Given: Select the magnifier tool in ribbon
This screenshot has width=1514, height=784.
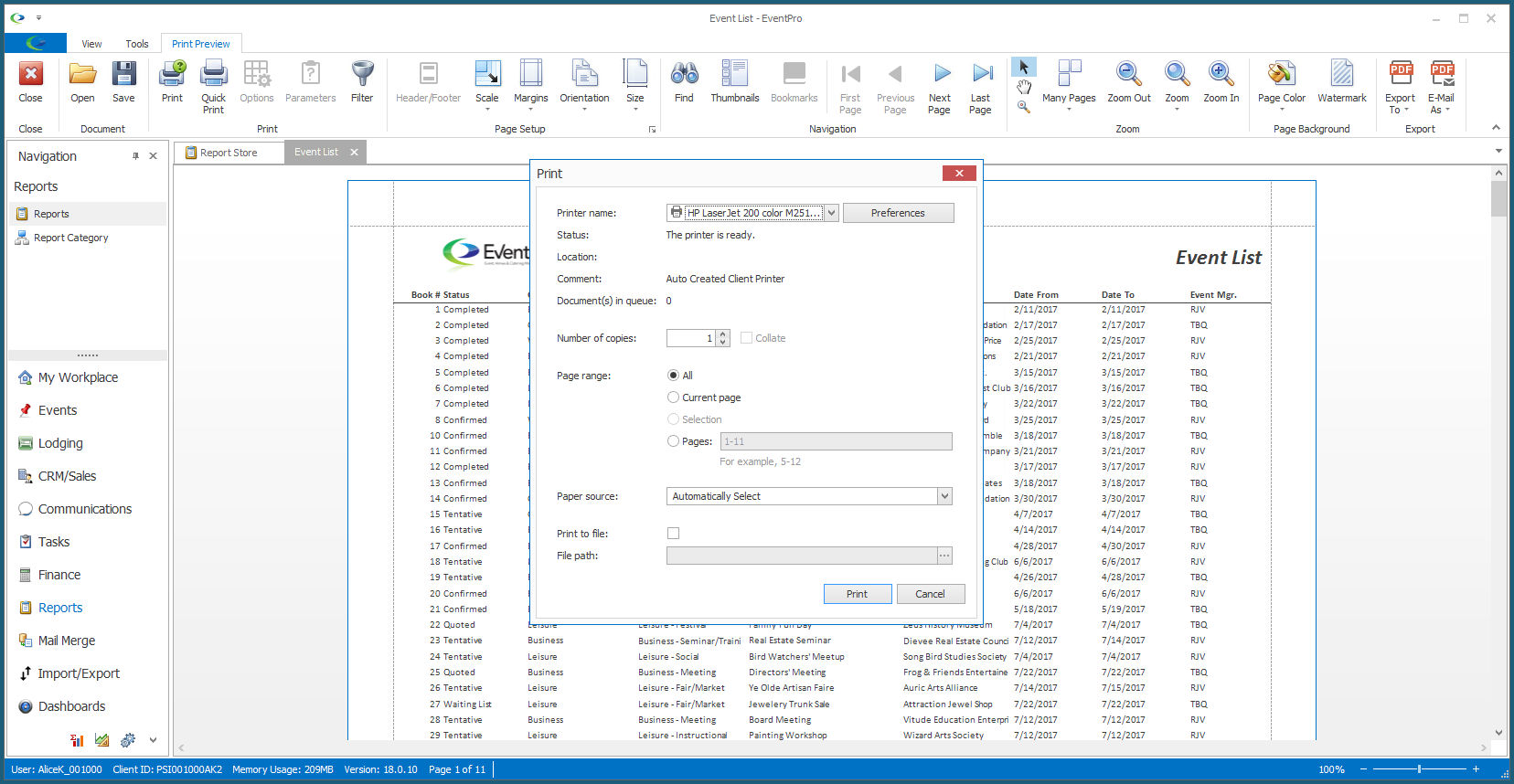Looking at the screenshot, I should point(1024,107).
